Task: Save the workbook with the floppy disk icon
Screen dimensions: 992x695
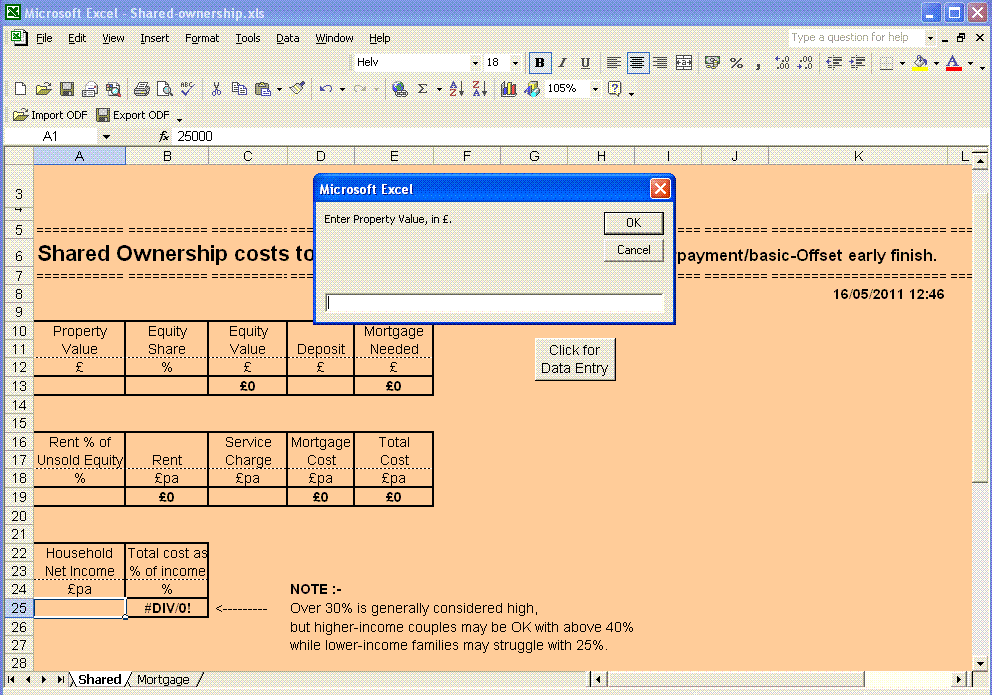Action: pos(66,89)
